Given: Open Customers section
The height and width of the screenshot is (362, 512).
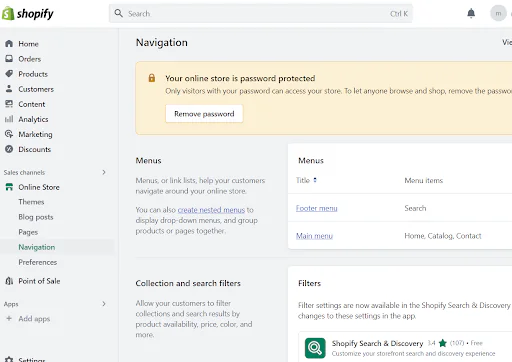Looking at the screenshot, I should (36, 89).
